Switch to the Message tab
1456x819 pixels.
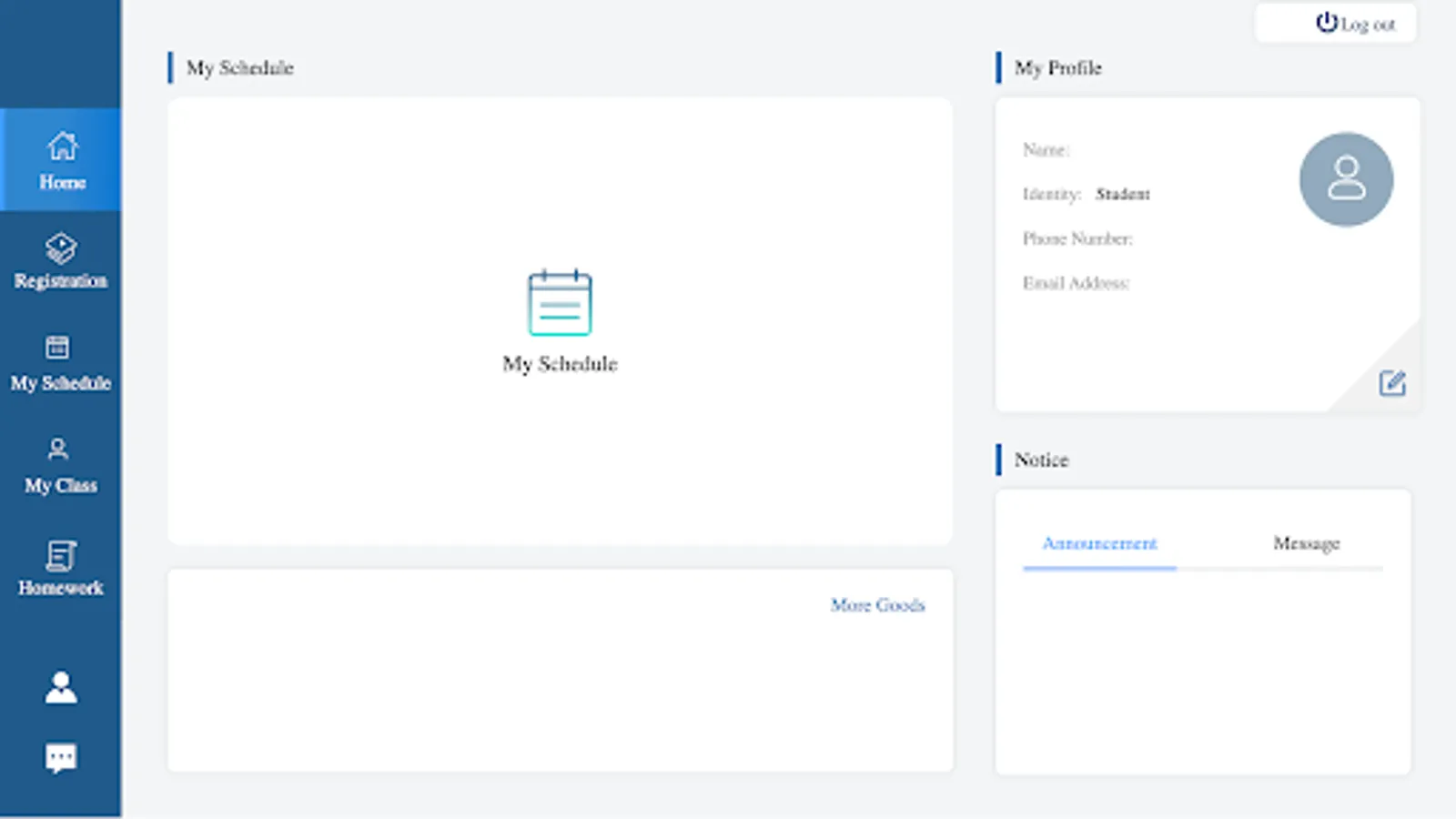[1306, 543]
